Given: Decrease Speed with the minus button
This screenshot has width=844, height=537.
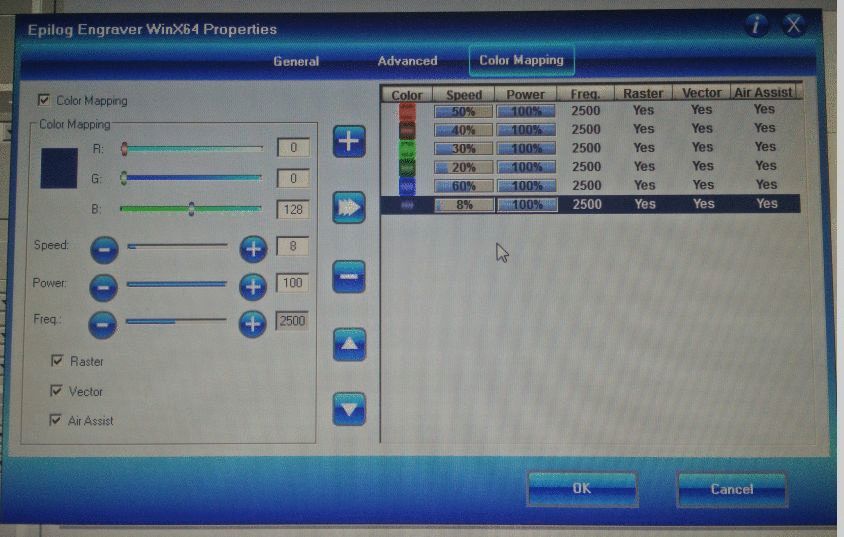Looking at the screenshot, I should coord(104,250).
